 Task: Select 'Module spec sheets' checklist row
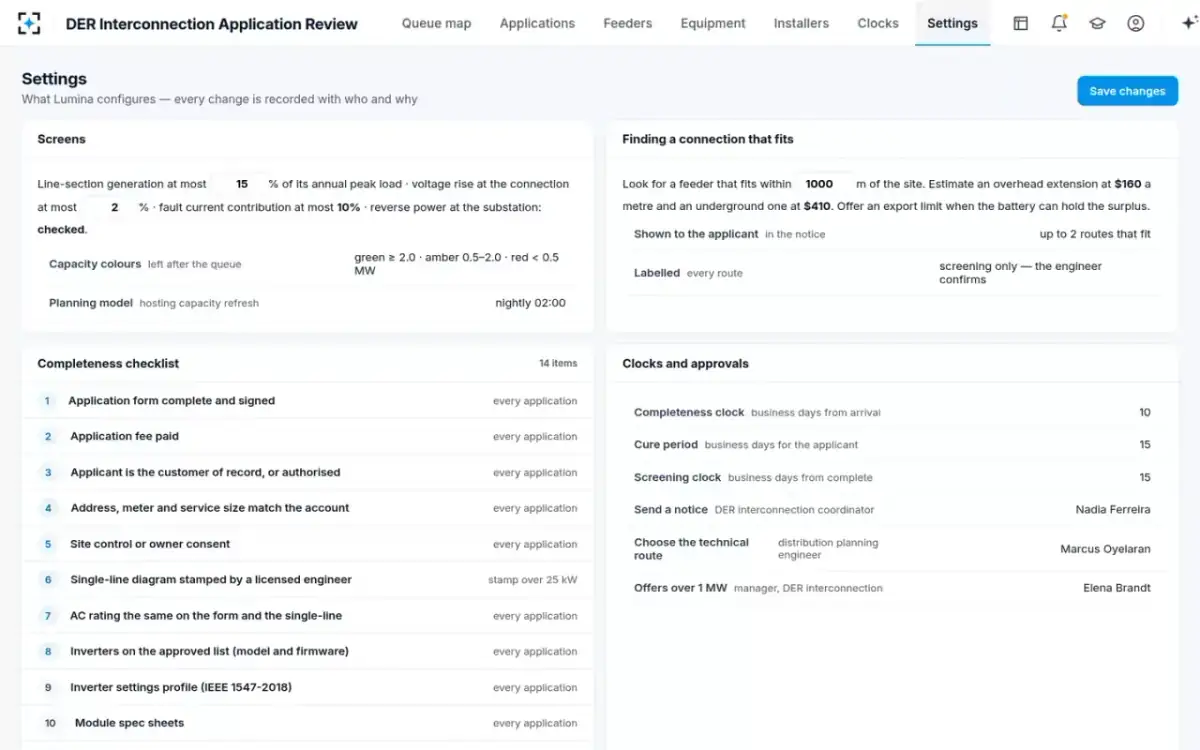pyautogui.click(x=308, y=723)
